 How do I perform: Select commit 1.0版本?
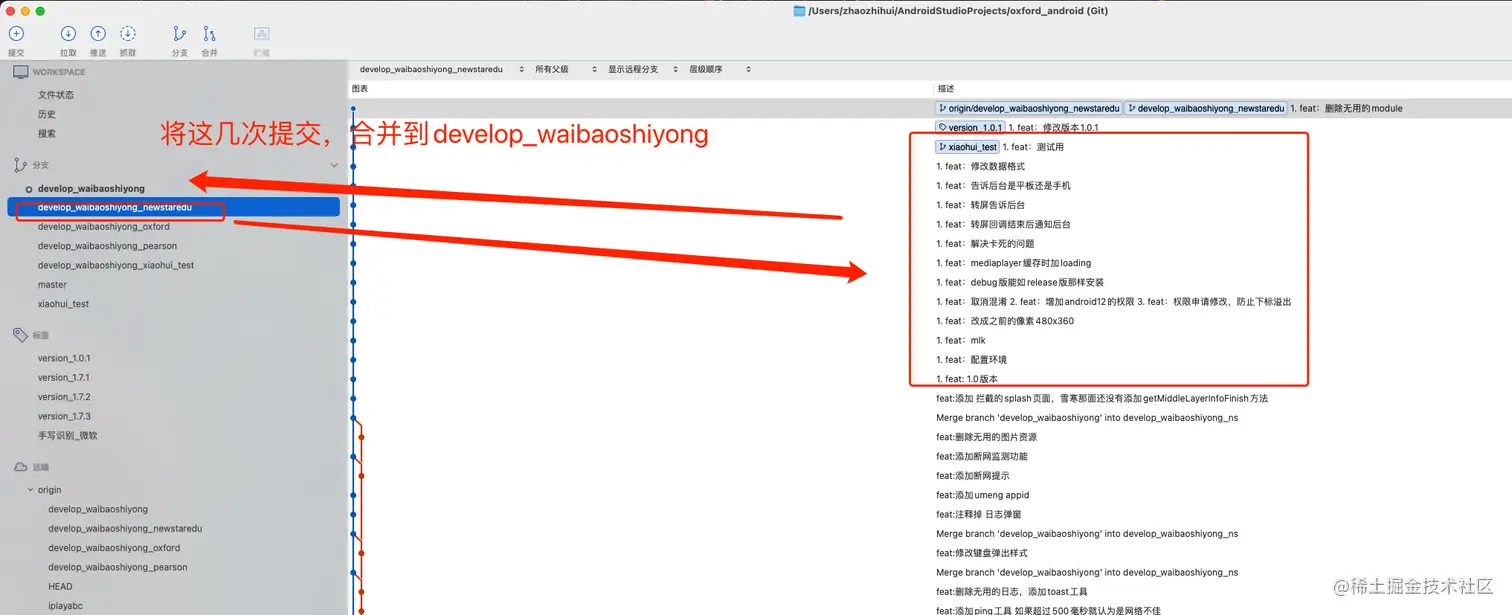tap(966, 379)
